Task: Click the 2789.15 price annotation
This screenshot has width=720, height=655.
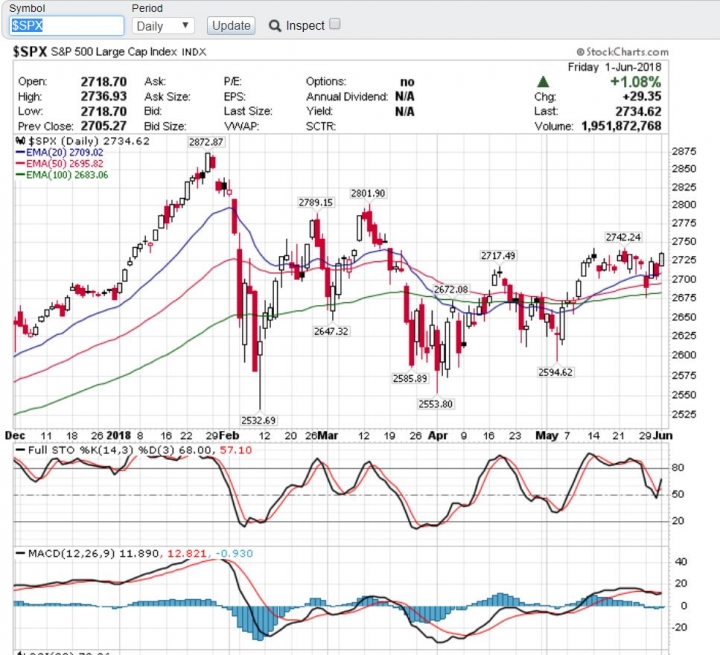Action: [x=315, y=203]
